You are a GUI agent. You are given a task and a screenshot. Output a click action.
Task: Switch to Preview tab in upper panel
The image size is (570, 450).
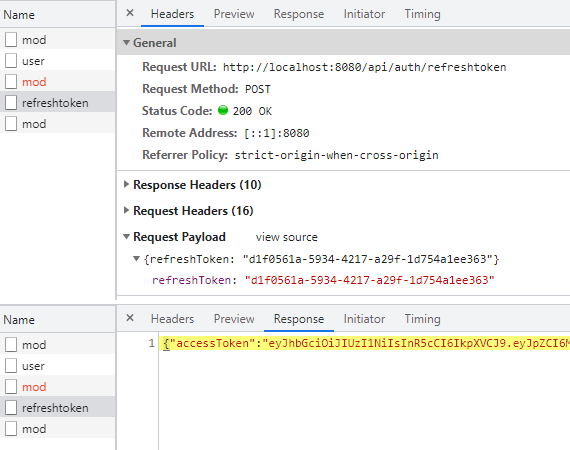point(234,14)
